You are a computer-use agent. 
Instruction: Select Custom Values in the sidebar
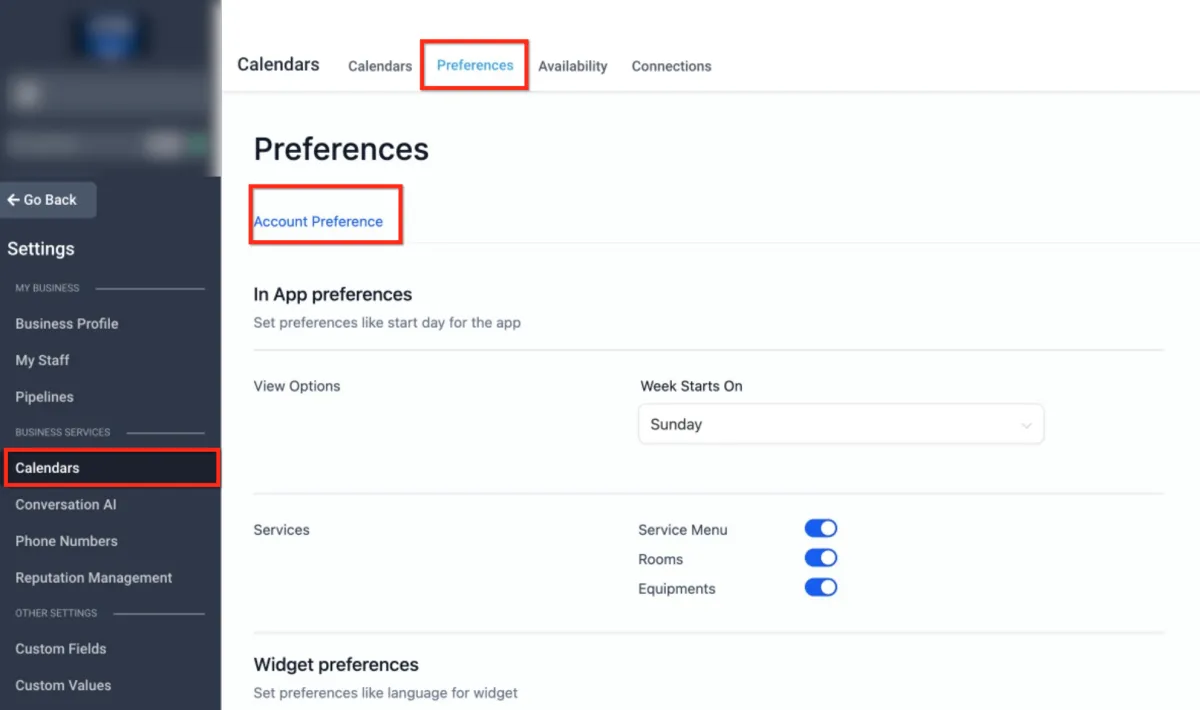pos(63,686)
